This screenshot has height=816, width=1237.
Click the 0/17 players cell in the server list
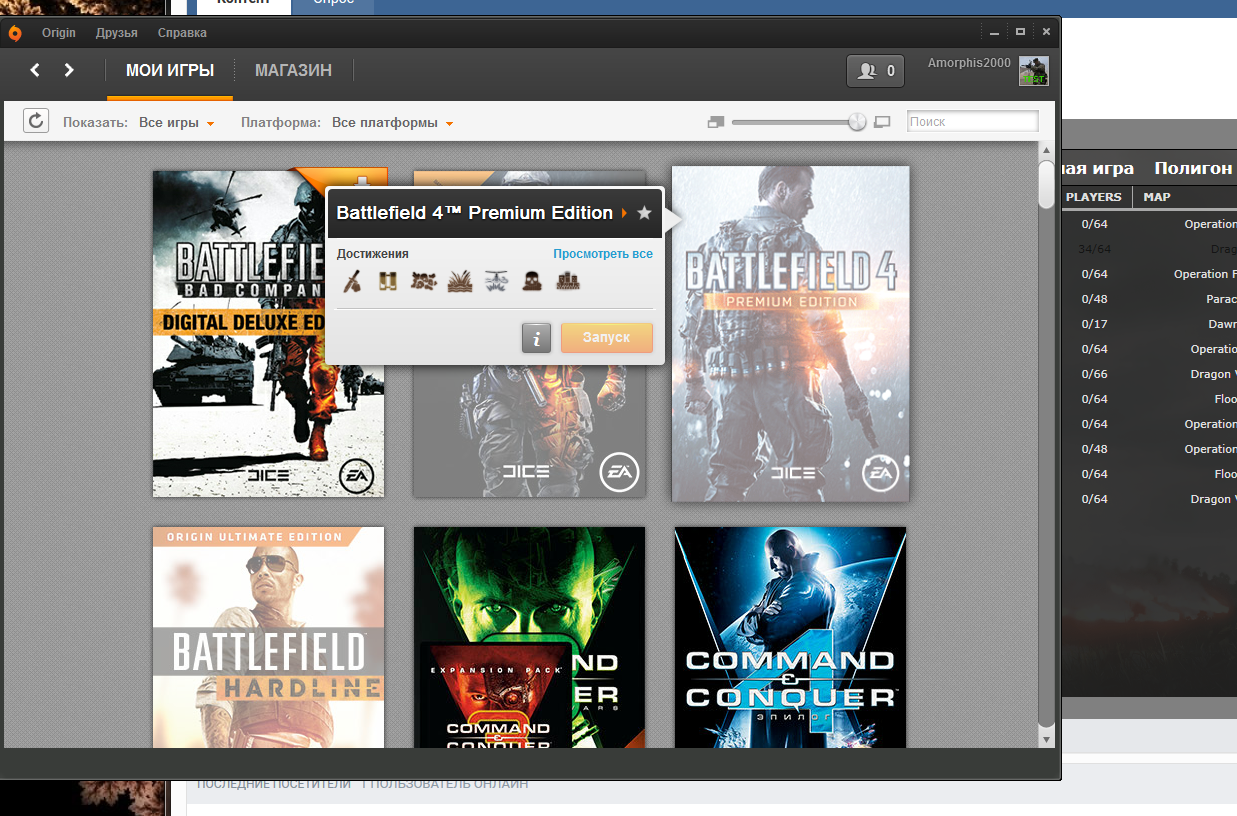click(x=1095, y=324)
